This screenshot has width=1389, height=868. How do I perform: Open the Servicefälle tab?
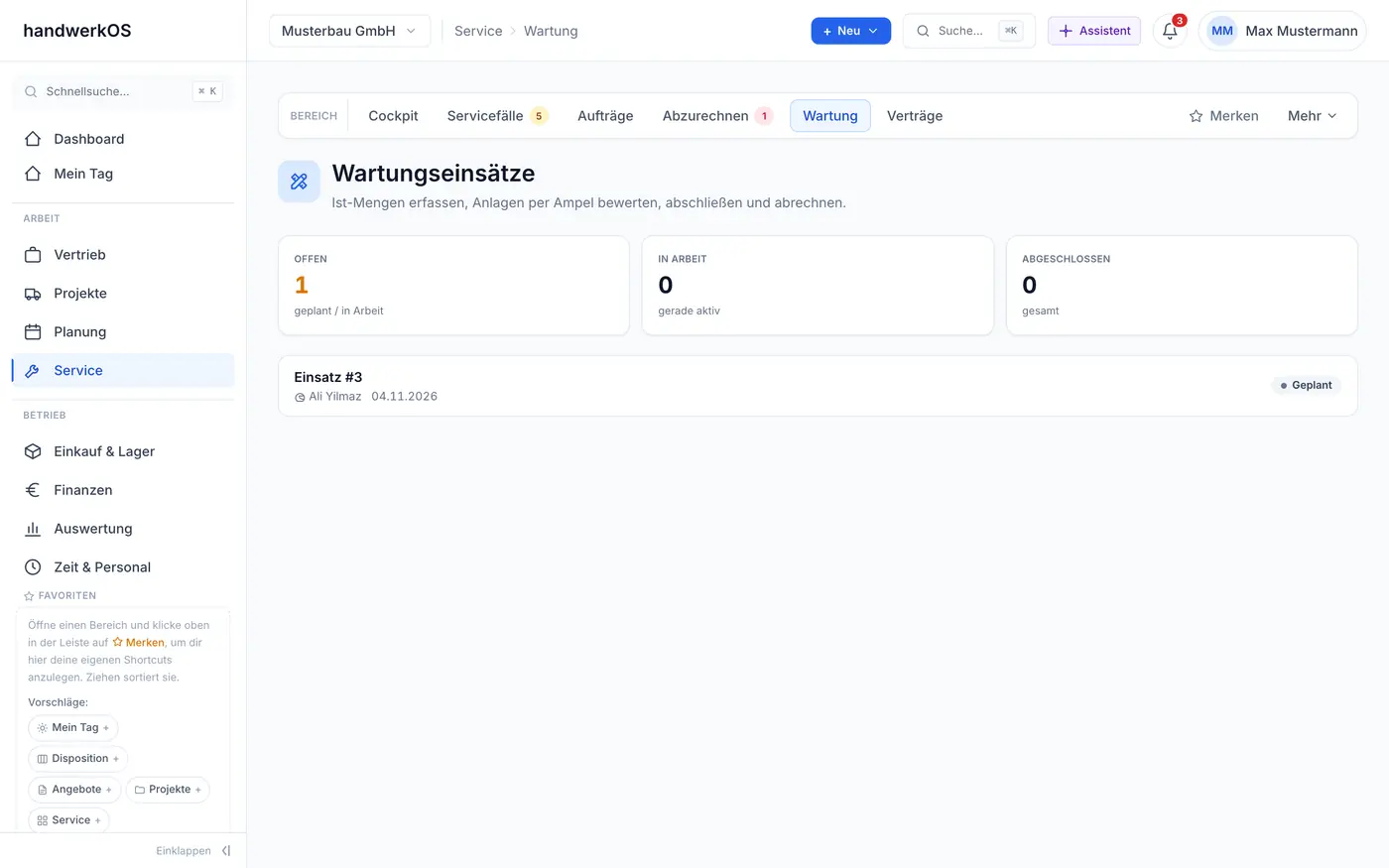[497, 116]
